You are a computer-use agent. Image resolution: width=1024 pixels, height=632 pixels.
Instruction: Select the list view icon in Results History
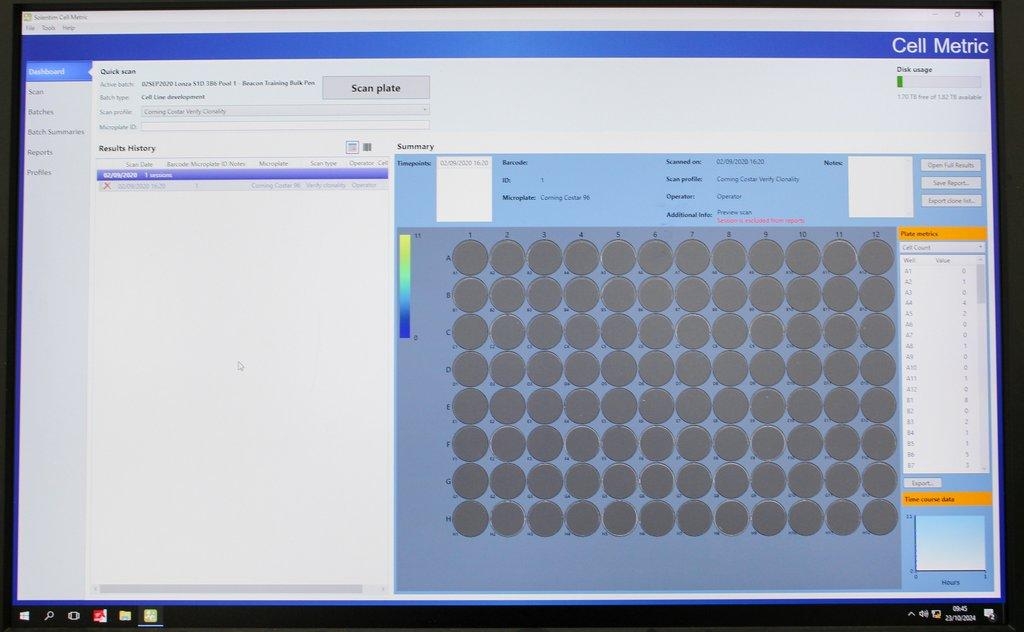352,146
